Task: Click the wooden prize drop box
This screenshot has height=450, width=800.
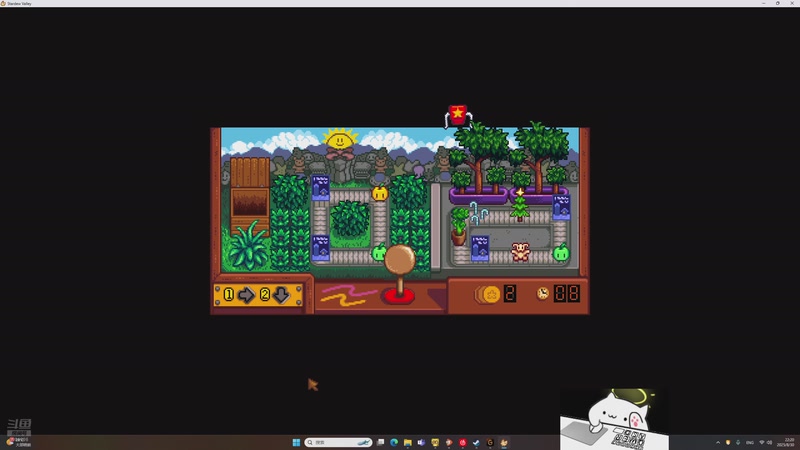Action: pos(250,195)
